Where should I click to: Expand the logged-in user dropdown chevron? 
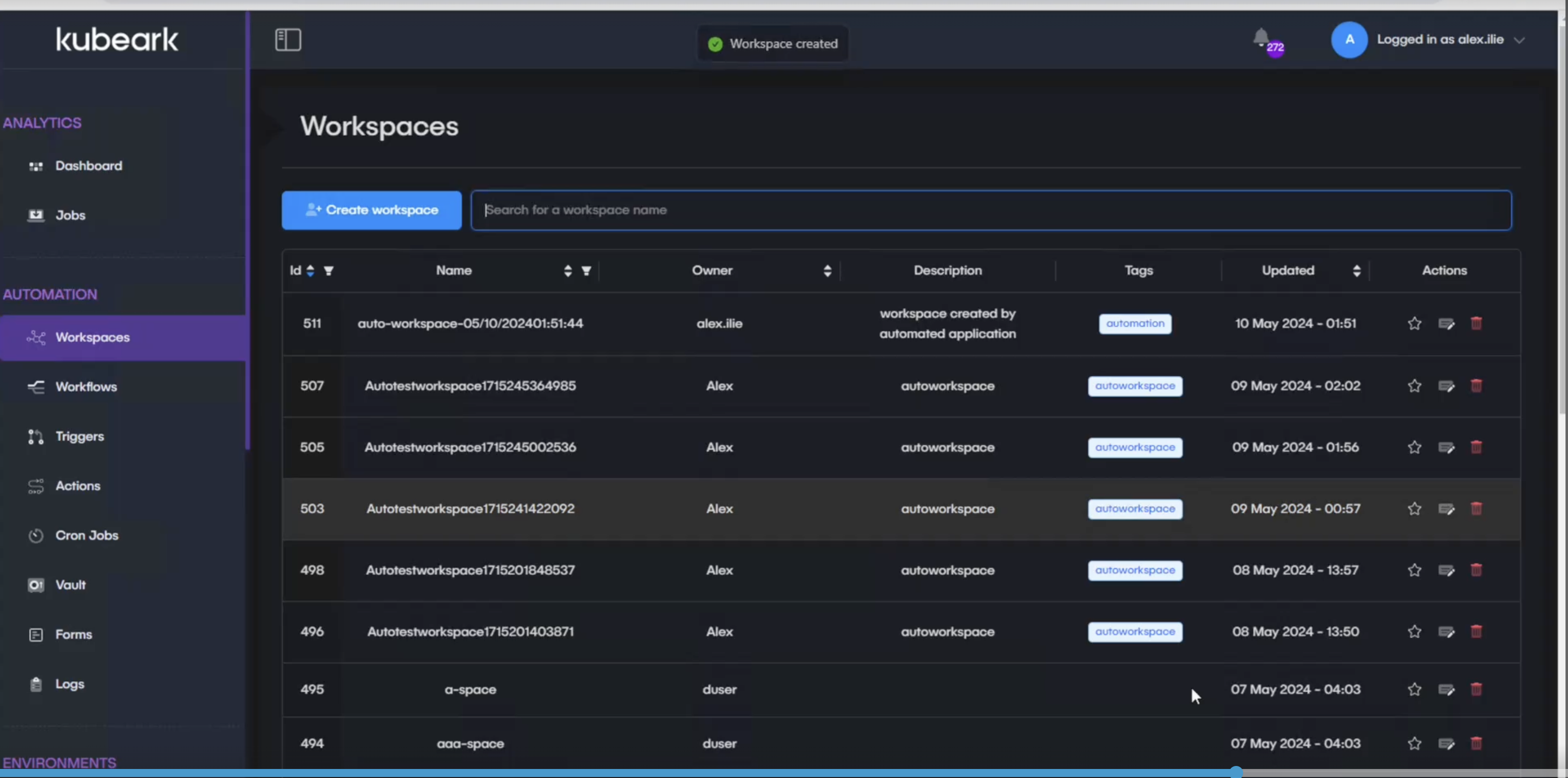point(1519,40)
